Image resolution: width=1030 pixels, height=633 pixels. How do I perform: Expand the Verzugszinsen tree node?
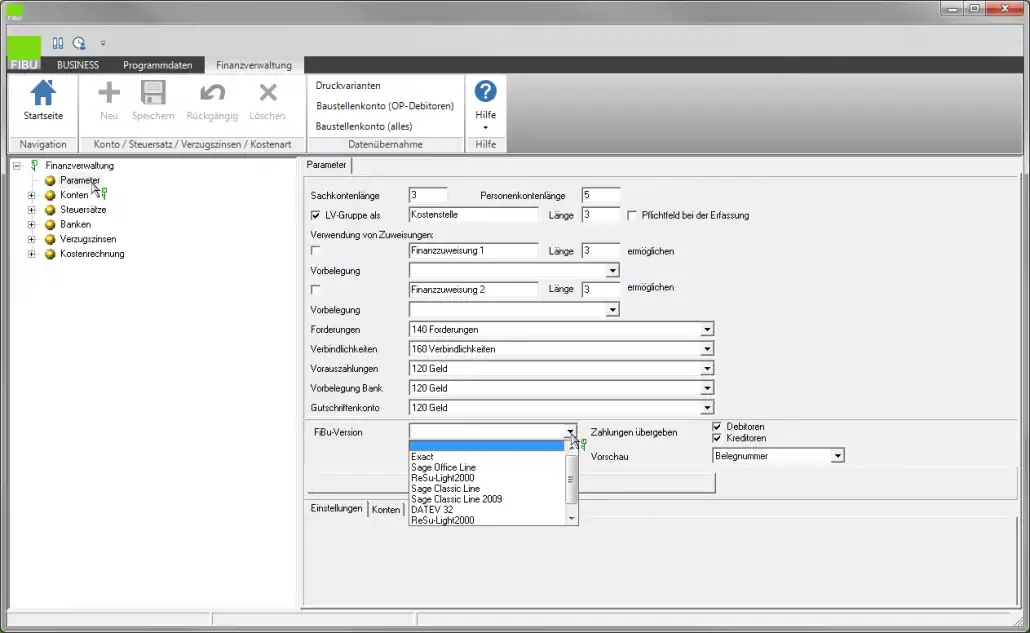31,239
